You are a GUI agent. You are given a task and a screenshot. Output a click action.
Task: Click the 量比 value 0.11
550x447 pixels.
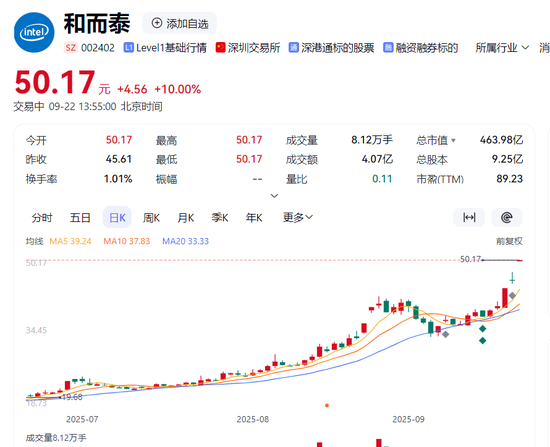382,179
